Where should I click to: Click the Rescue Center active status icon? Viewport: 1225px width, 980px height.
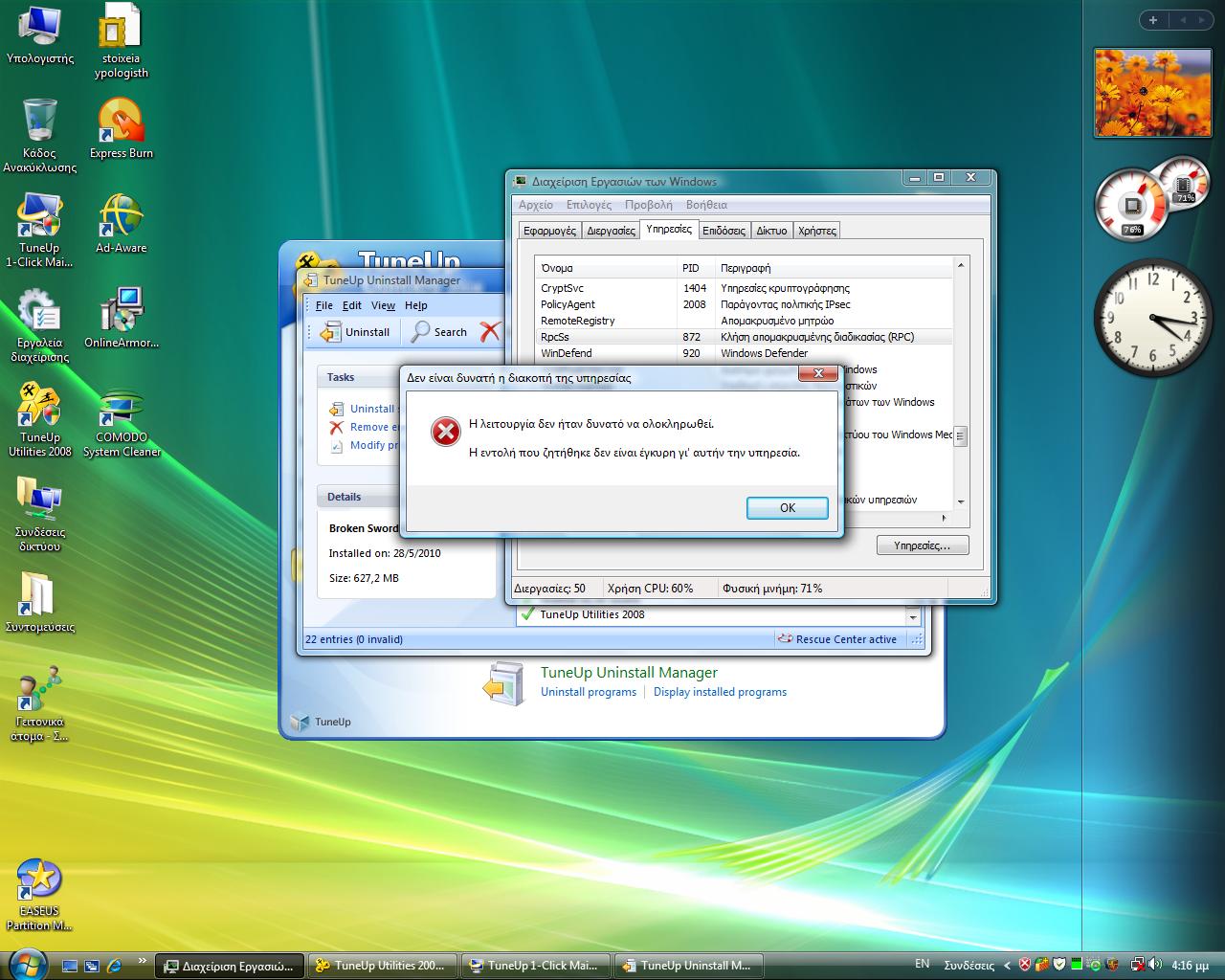coord(786,639)
